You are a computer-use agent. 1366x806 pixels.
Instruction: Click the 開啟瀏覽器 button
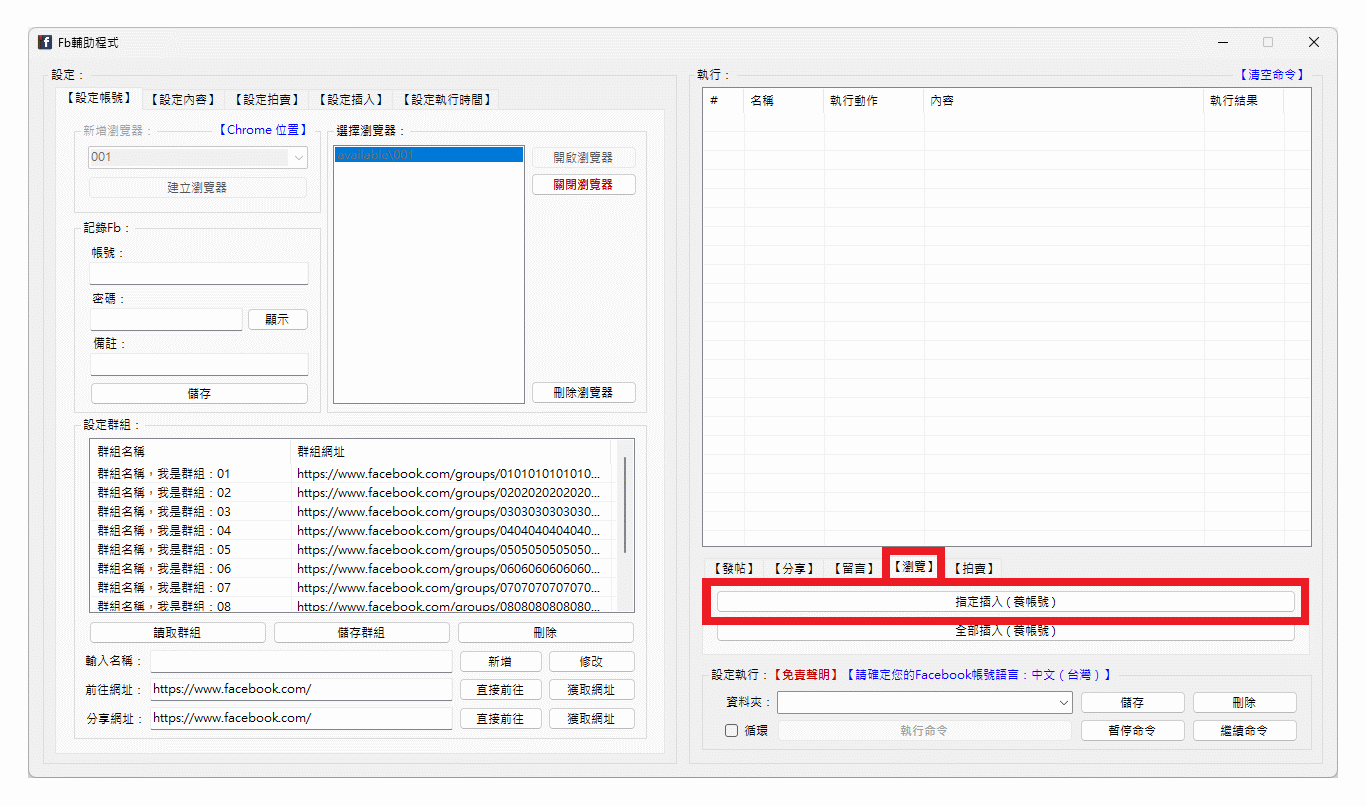pos(584,157)
